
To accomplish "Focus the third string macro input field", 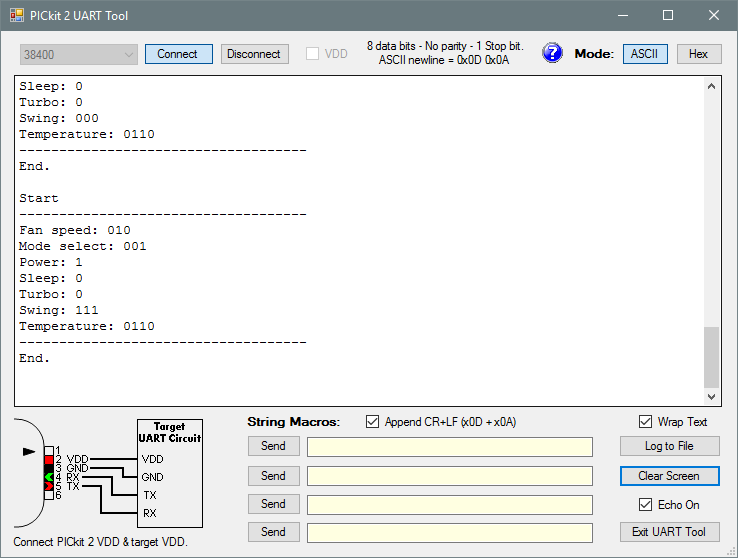I will point(450,504).
